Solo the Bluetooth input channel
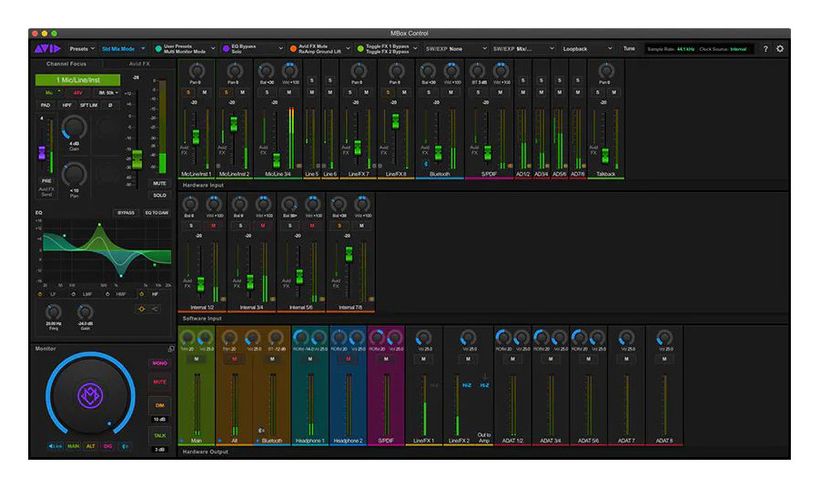 (x=428, y=93)
